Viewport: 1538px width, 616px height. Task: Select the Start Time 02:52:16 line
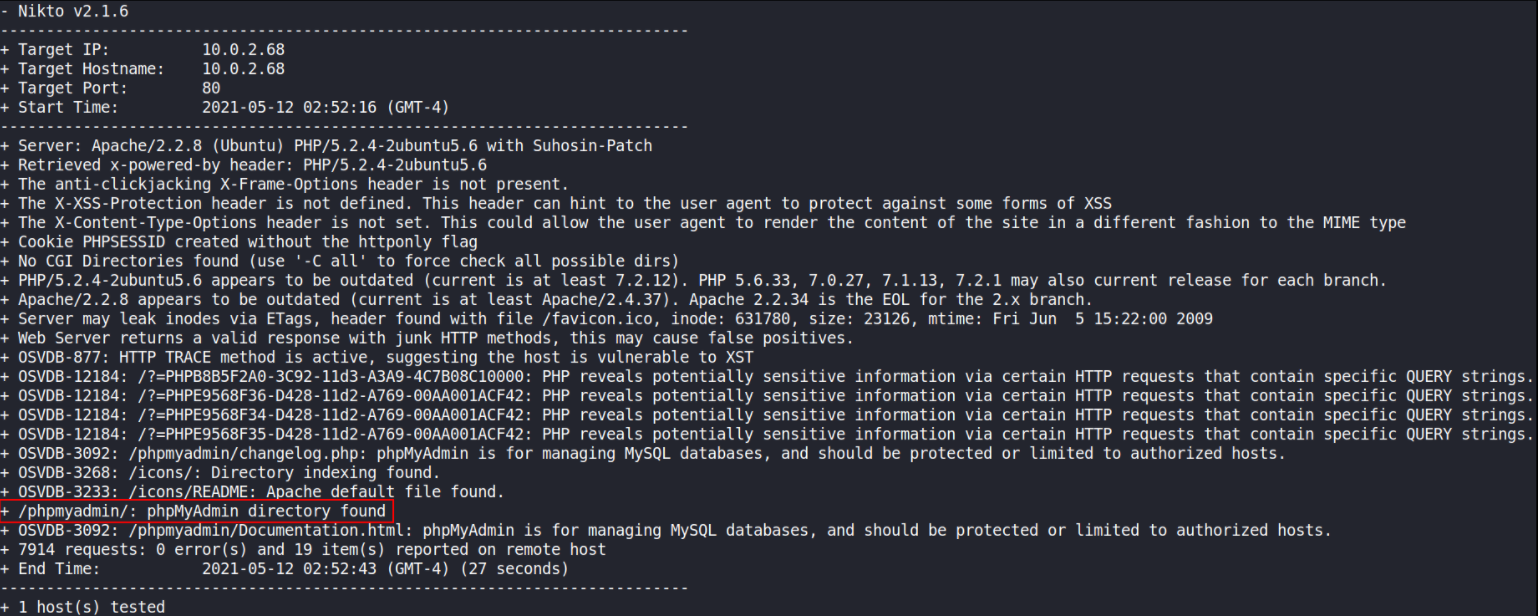coord(225,107)
